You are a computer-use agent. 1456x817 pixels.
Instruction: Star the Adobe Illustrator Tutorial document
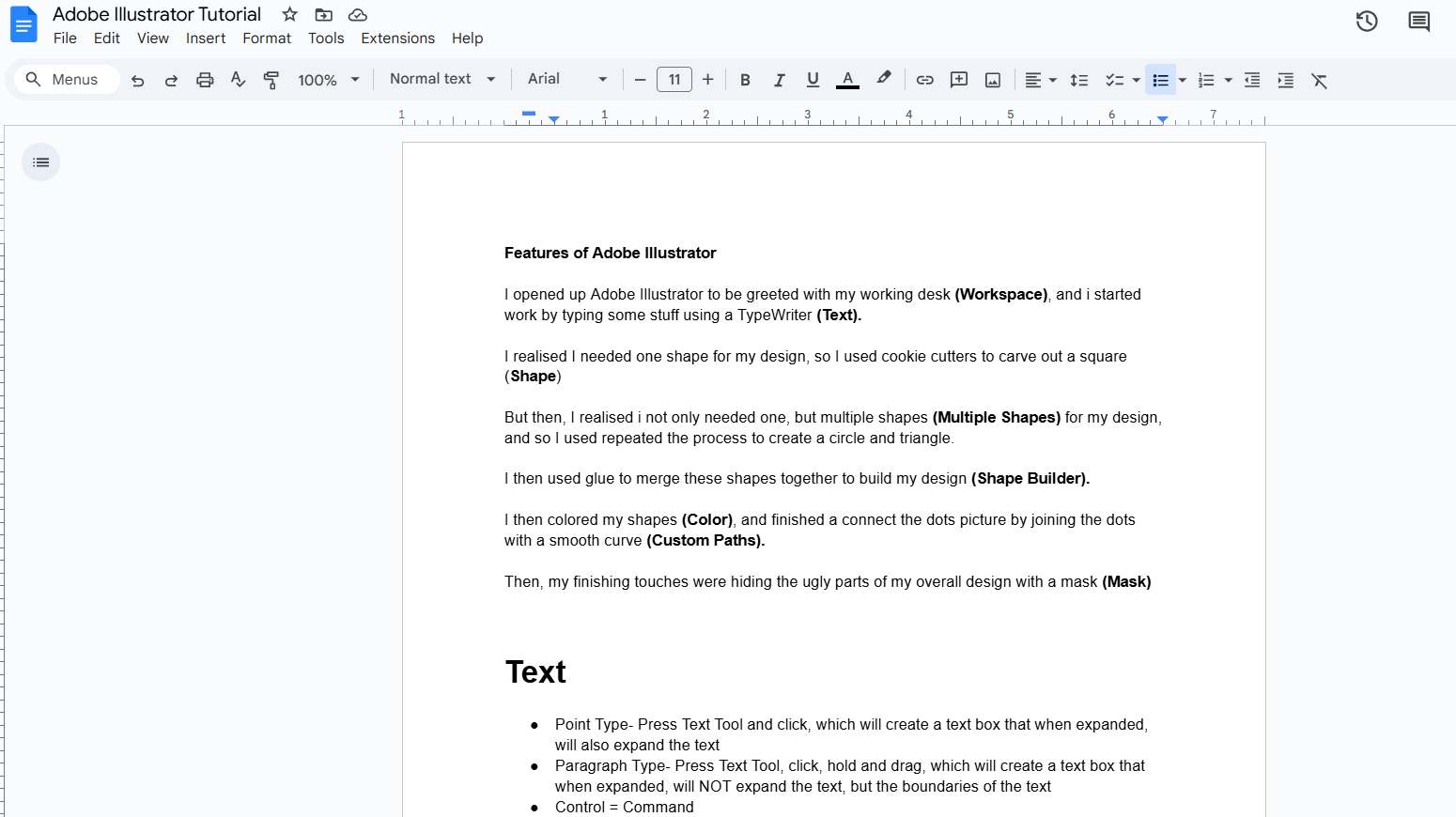290,15
